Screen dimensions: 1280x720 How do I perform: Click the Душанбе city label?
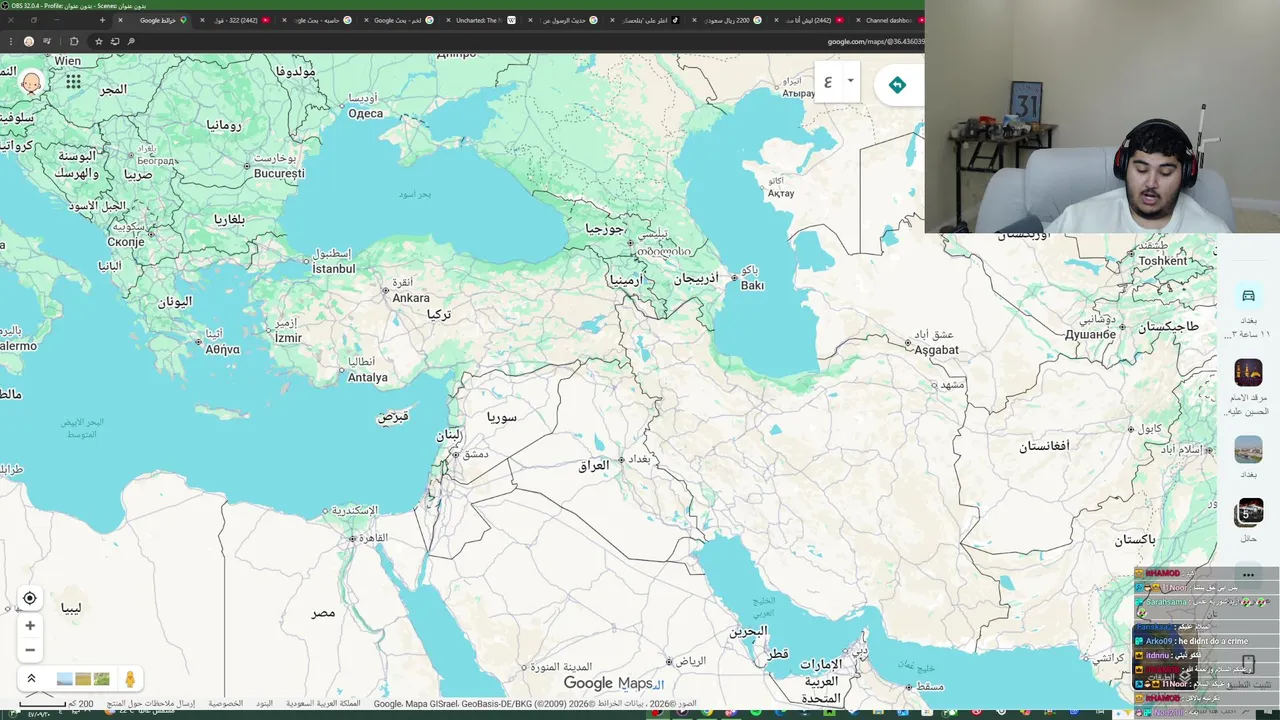(1090, 334)
